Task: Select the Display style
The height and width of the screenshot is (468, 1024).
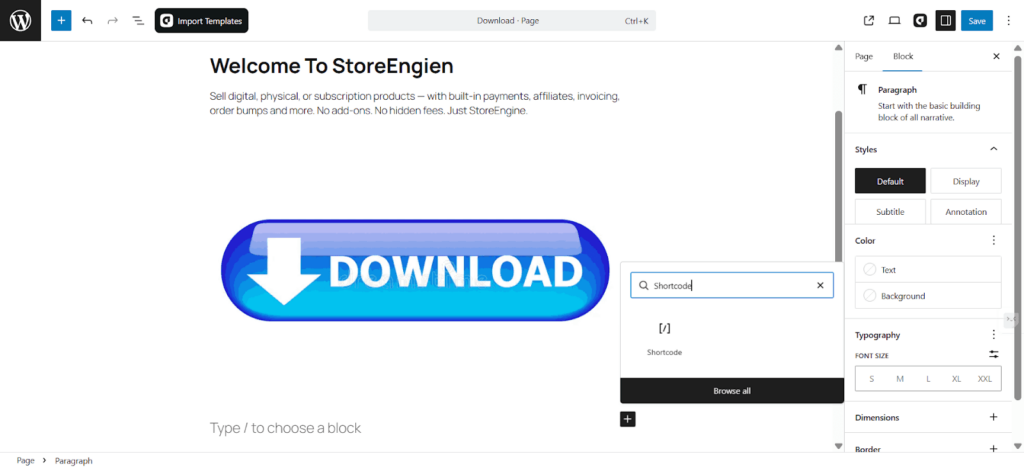Action: [966, 181]
